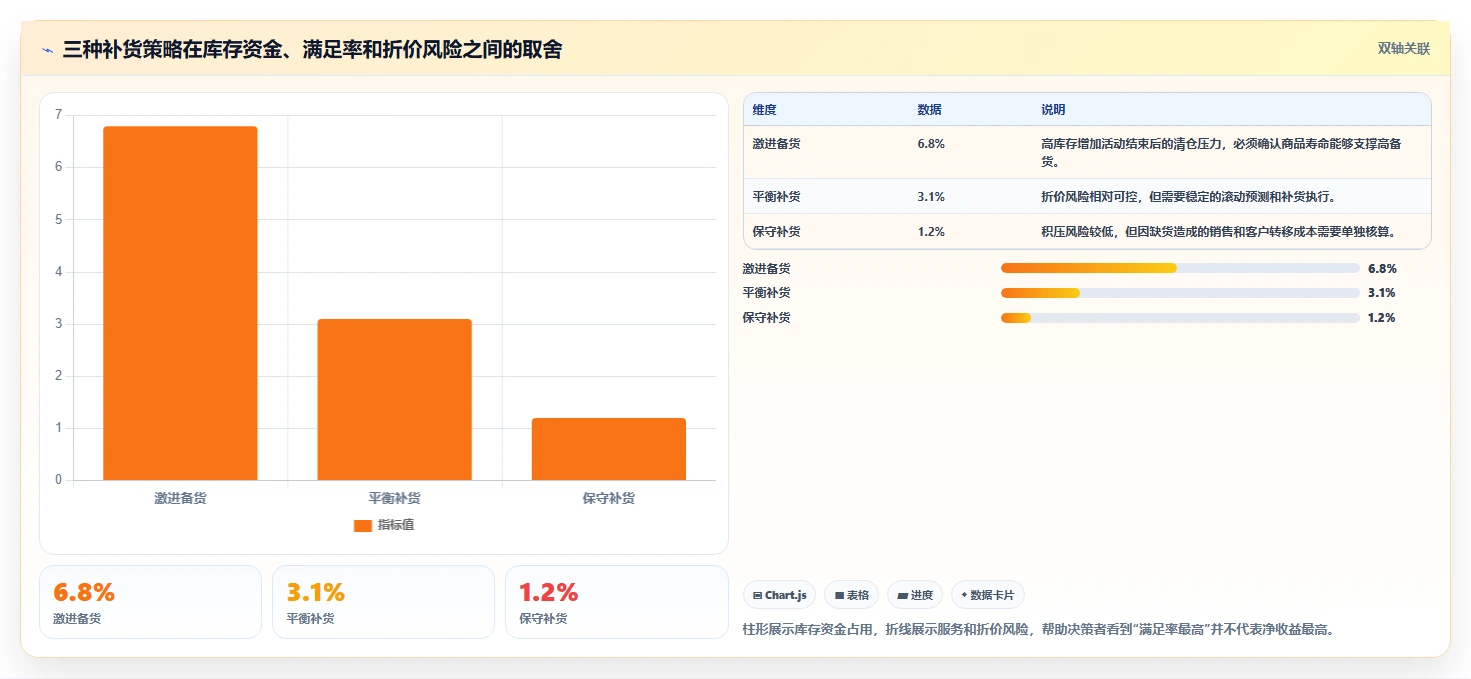Click the 保守补货 progress bar
The image size is (1471, 679).
coord(1180,318)
